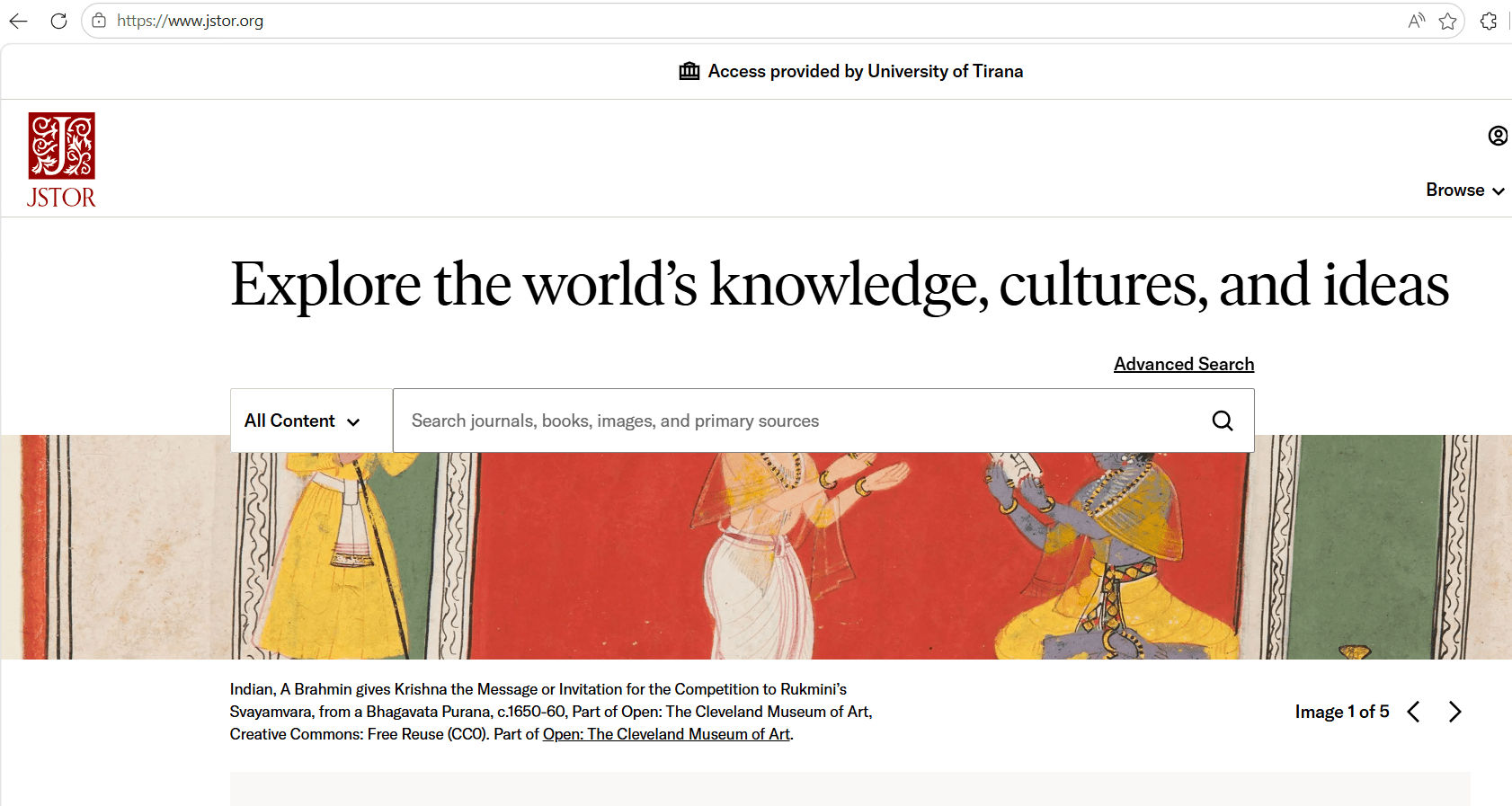The image size is (1512, 806).
Task: Click the magnifying glass search button
Action: [1223, 421]
